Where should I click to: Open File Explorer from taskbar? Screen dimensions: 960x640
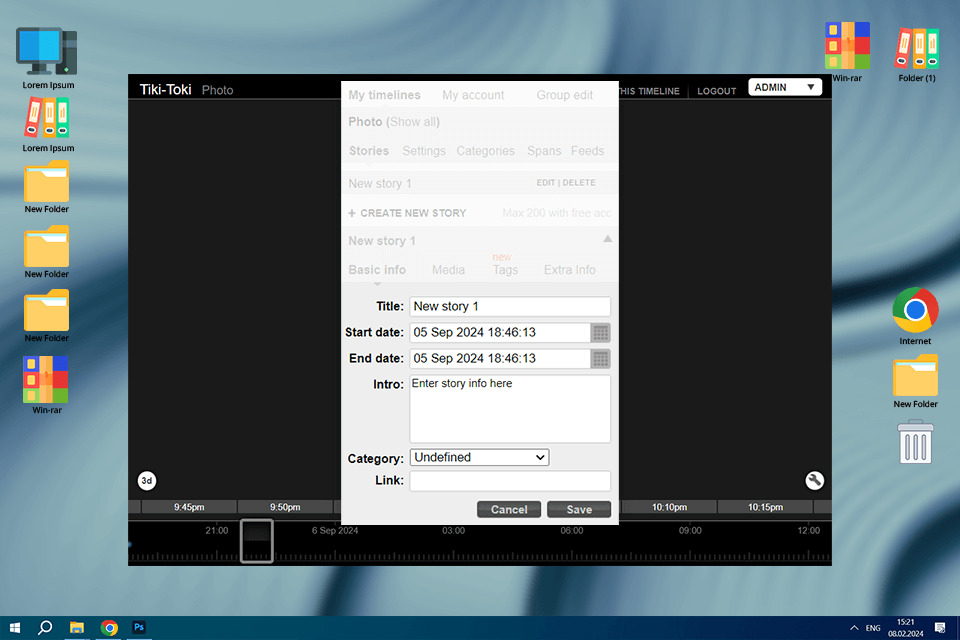(x=77, y=628)
